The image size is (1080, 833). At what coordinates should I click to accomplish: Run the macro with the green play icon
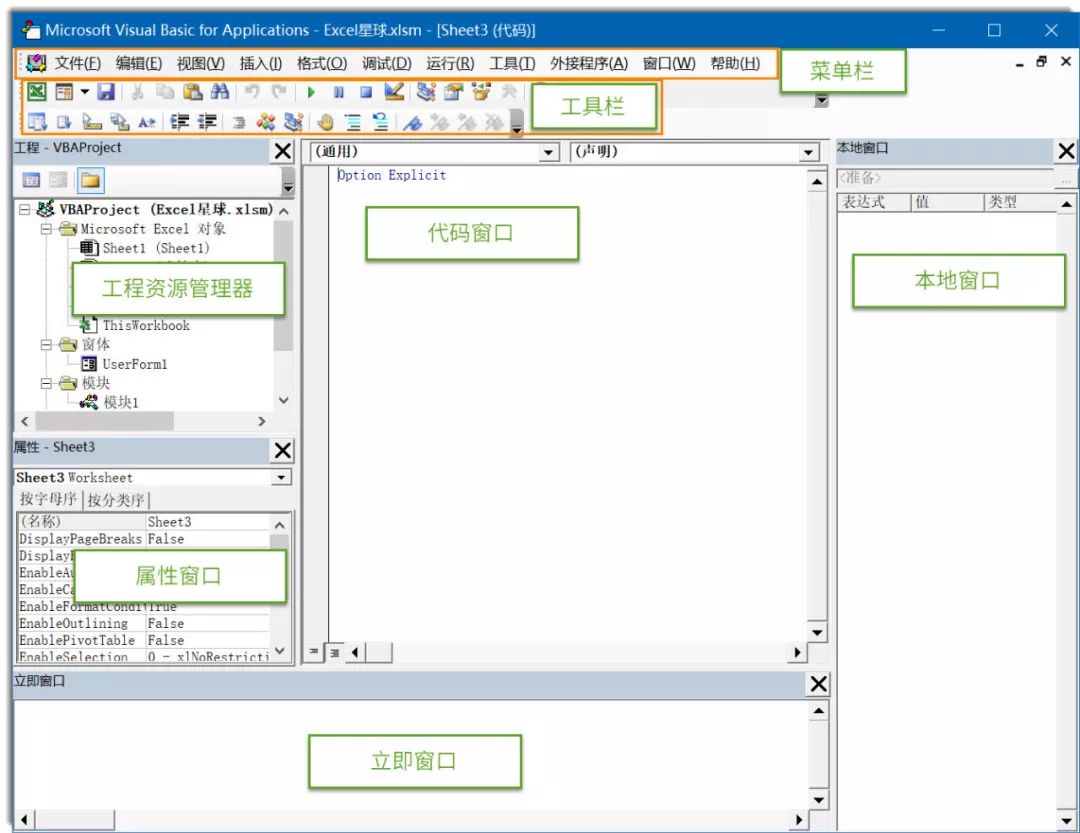[x=311, y=92]
